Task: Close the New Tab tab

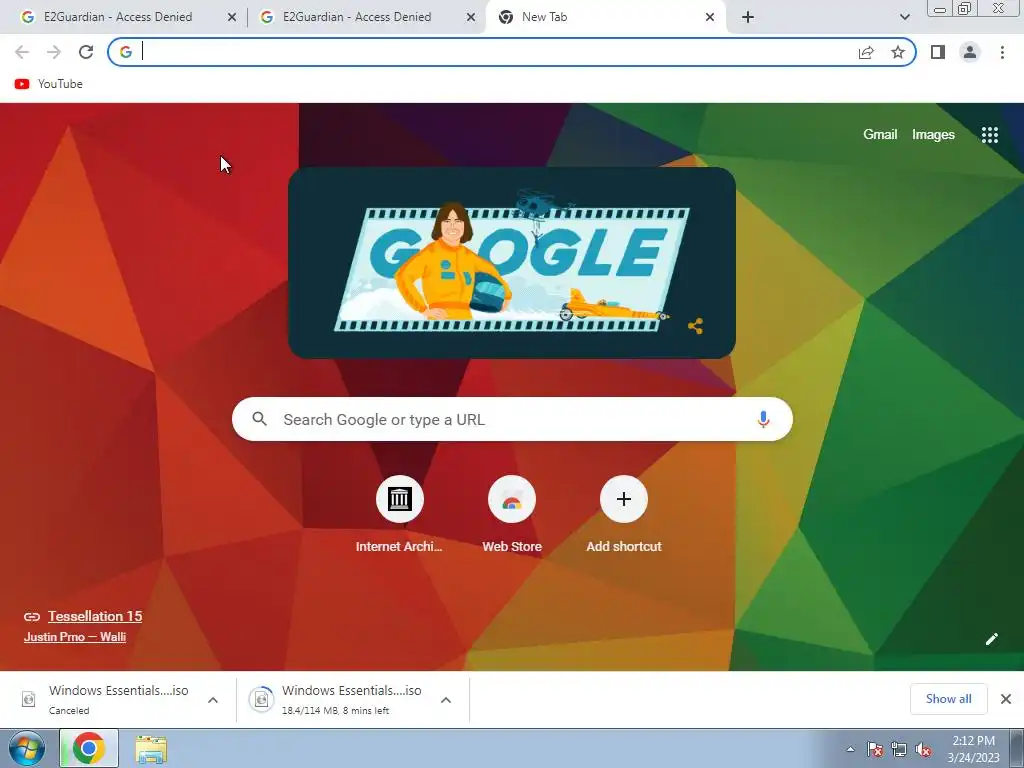Action: 710,18
